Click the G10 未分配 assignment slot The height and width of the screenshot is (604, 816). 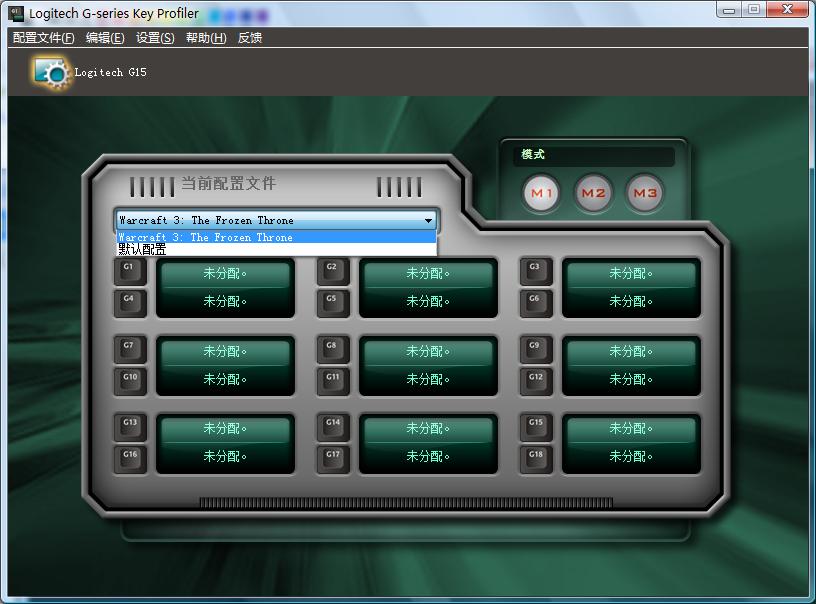click(x=225, y=379)
